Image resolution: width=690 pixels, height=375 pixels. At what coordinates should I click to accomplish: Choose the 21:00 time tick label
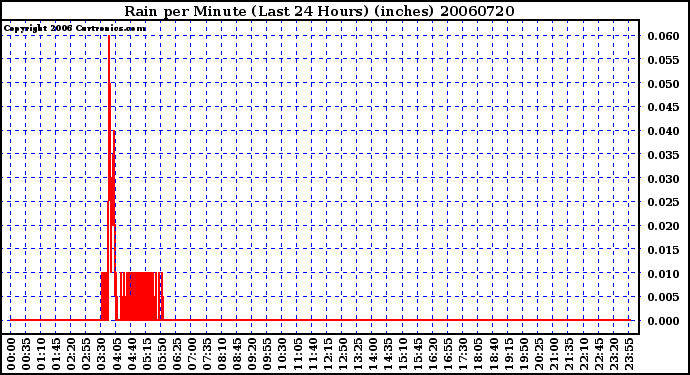click(x=553, y=354)
